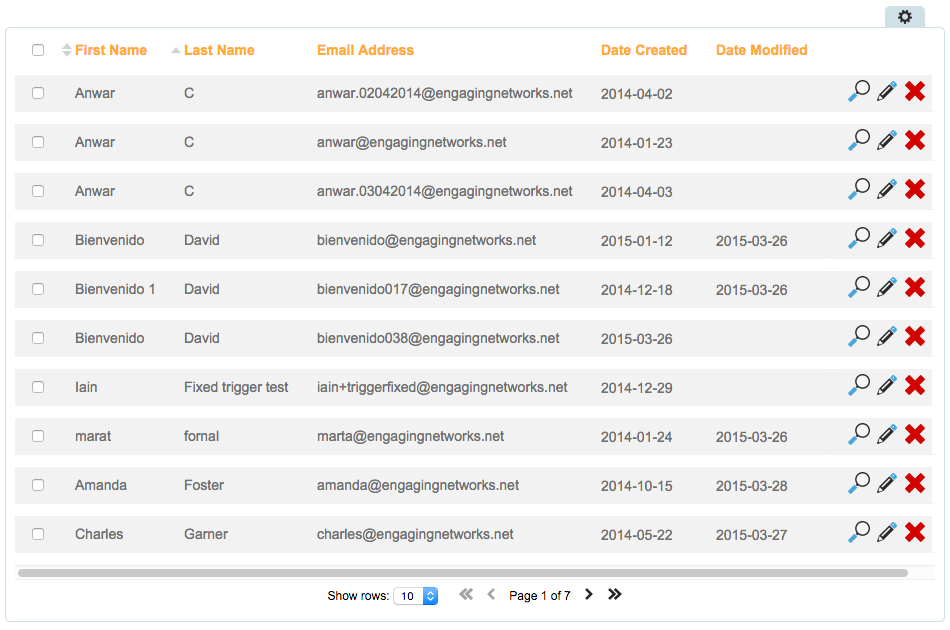Tick the select-all checkbox in header
The width and height of the screenshot is (950, 630).
click(x=38, y=50)
